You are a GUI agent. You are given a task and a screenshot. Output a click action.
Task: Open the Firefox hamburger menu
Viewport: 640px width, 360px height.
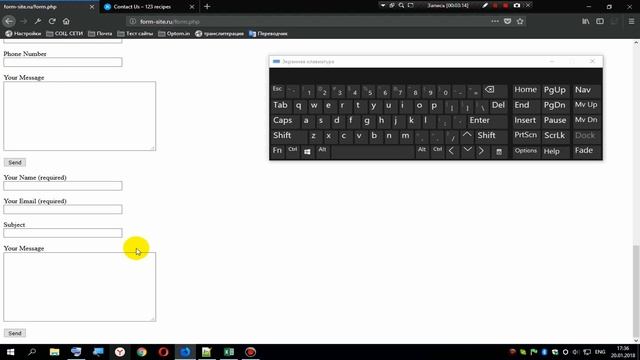coord(631,21)
